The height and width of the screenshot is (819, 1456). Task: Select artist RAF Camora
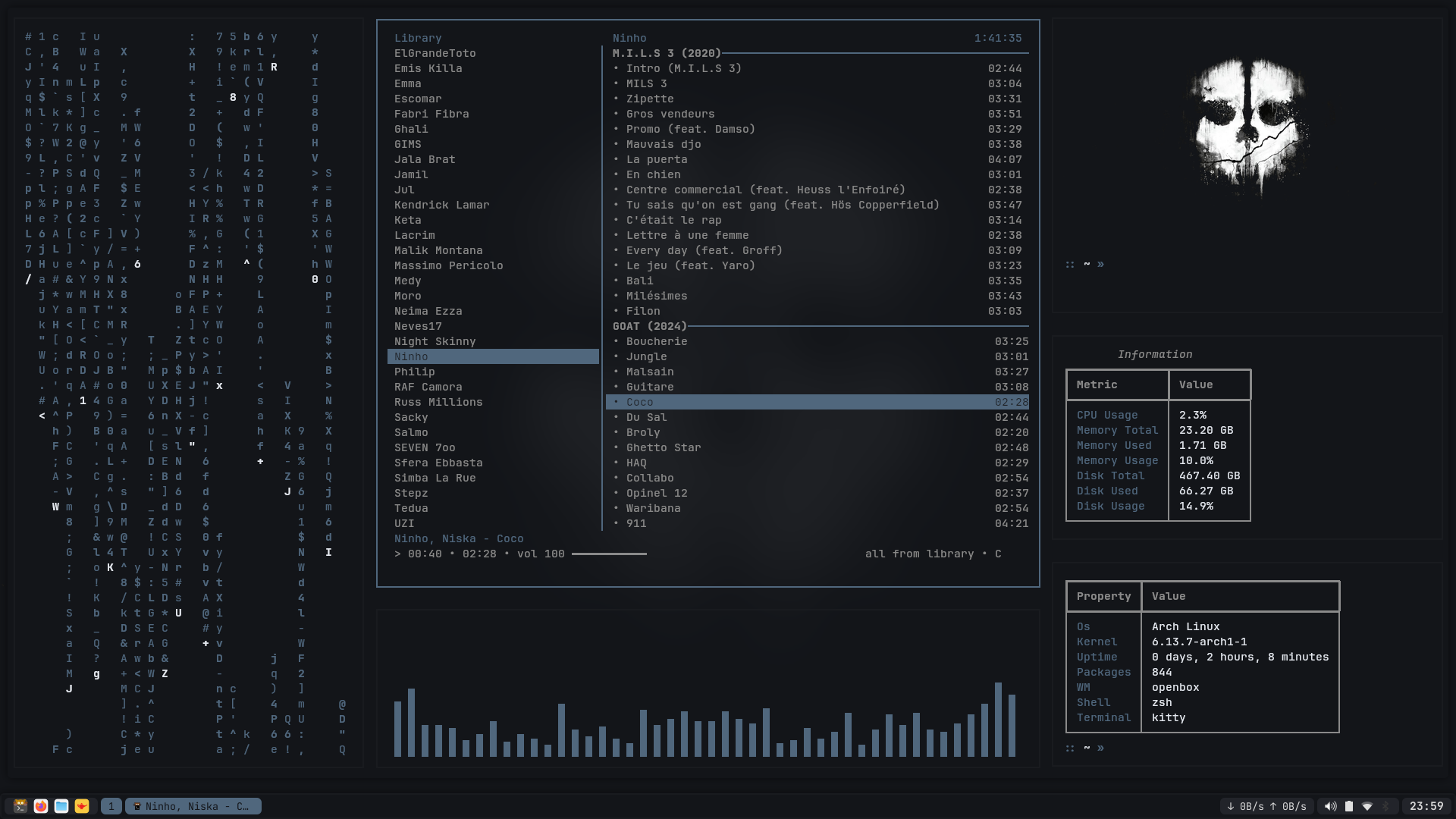coord(428,387)
